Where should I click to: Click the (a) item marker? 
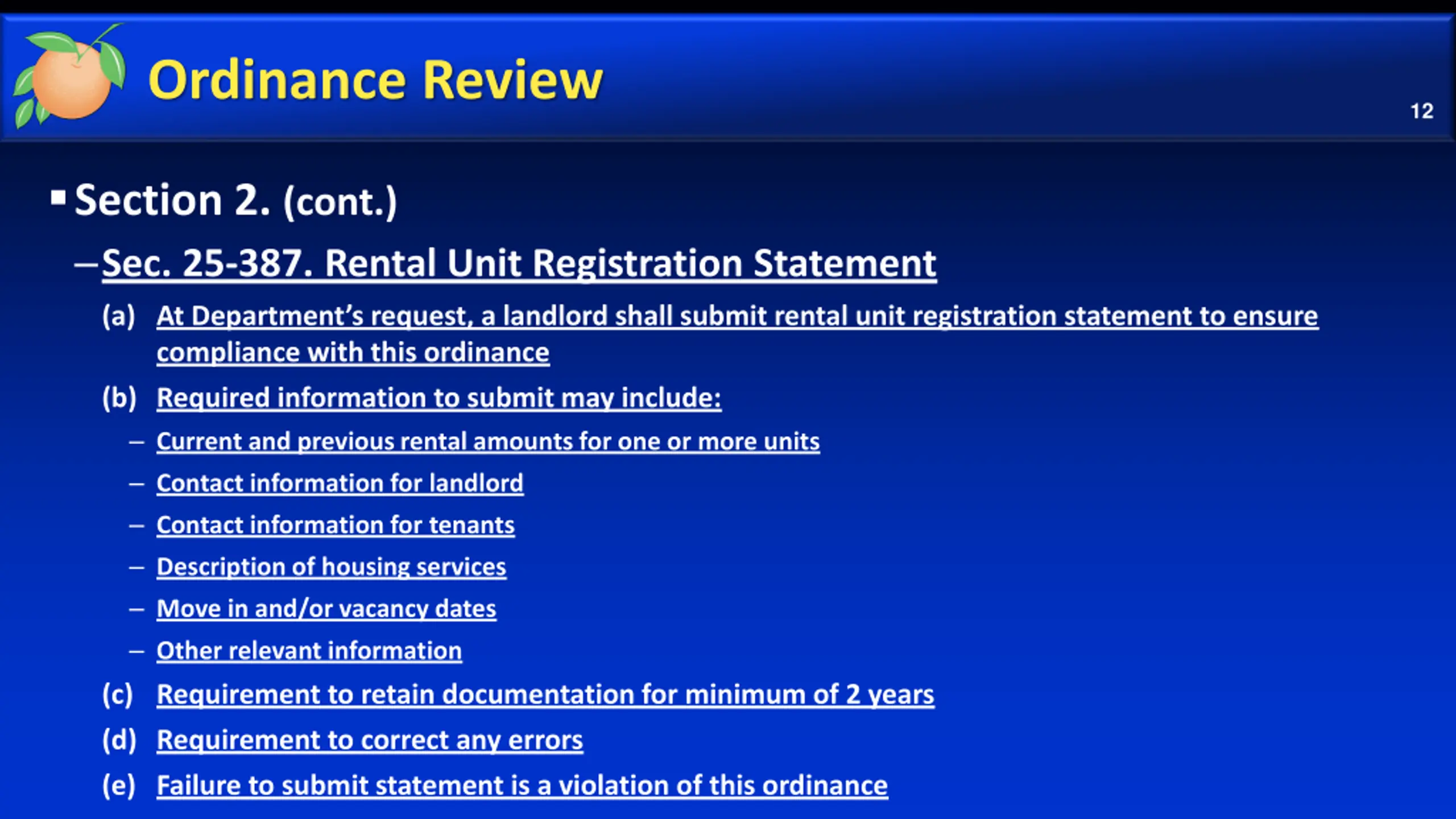coord(119,316)
